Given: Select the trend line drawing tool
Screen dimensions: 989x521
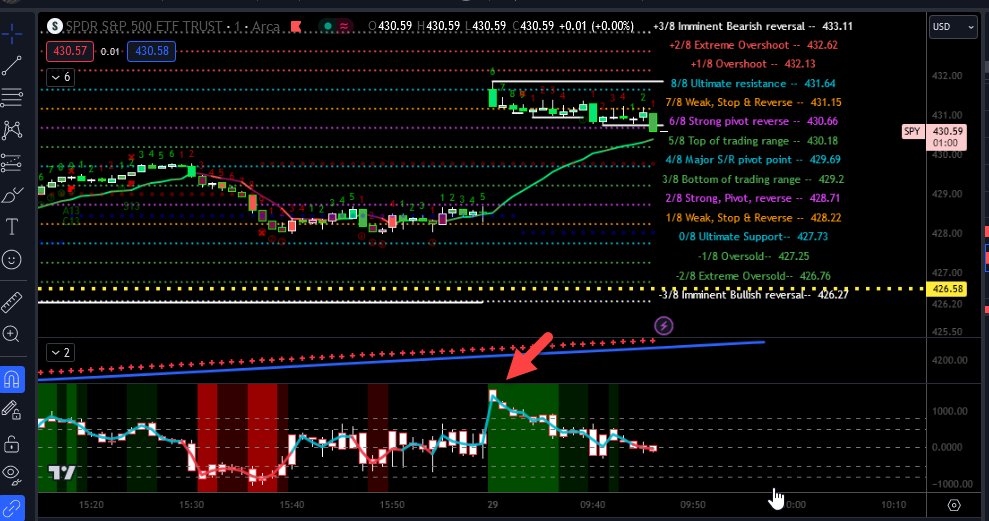Looking at the screenshot, I should pos(11,66).
